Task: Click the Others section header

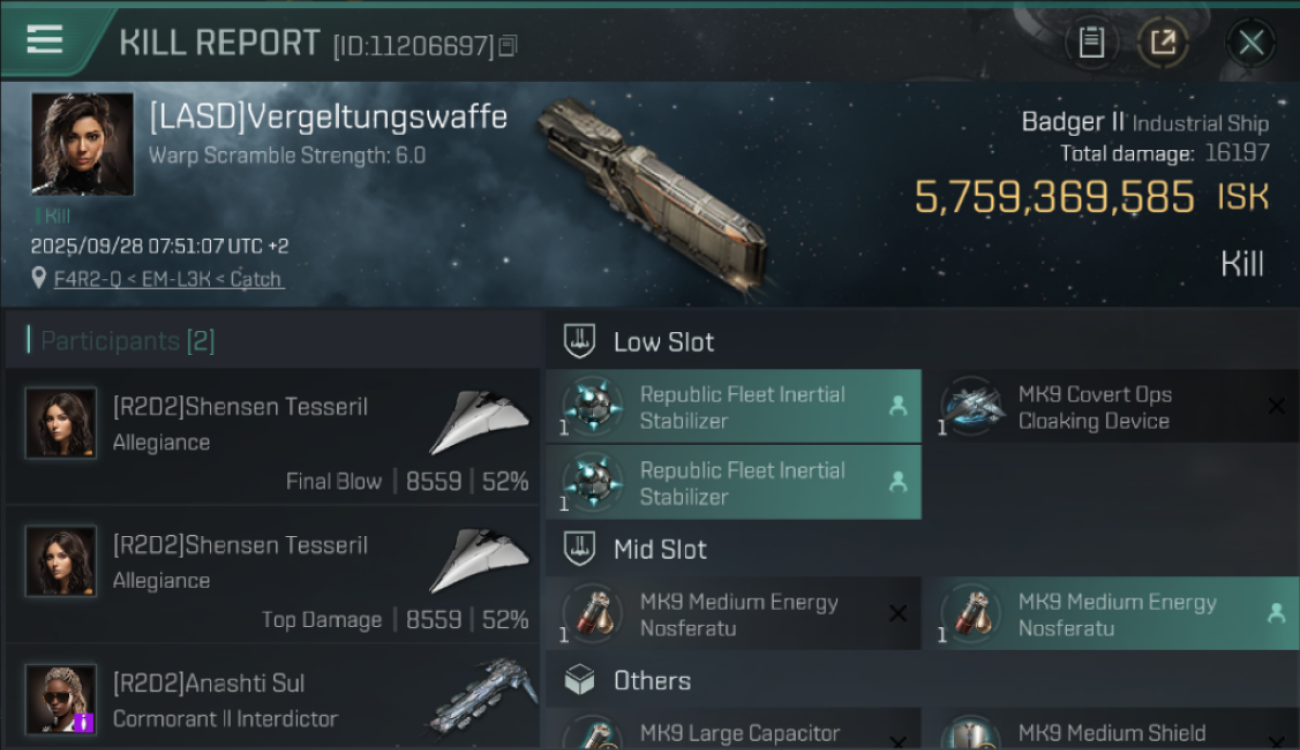Action: point(651,681)
